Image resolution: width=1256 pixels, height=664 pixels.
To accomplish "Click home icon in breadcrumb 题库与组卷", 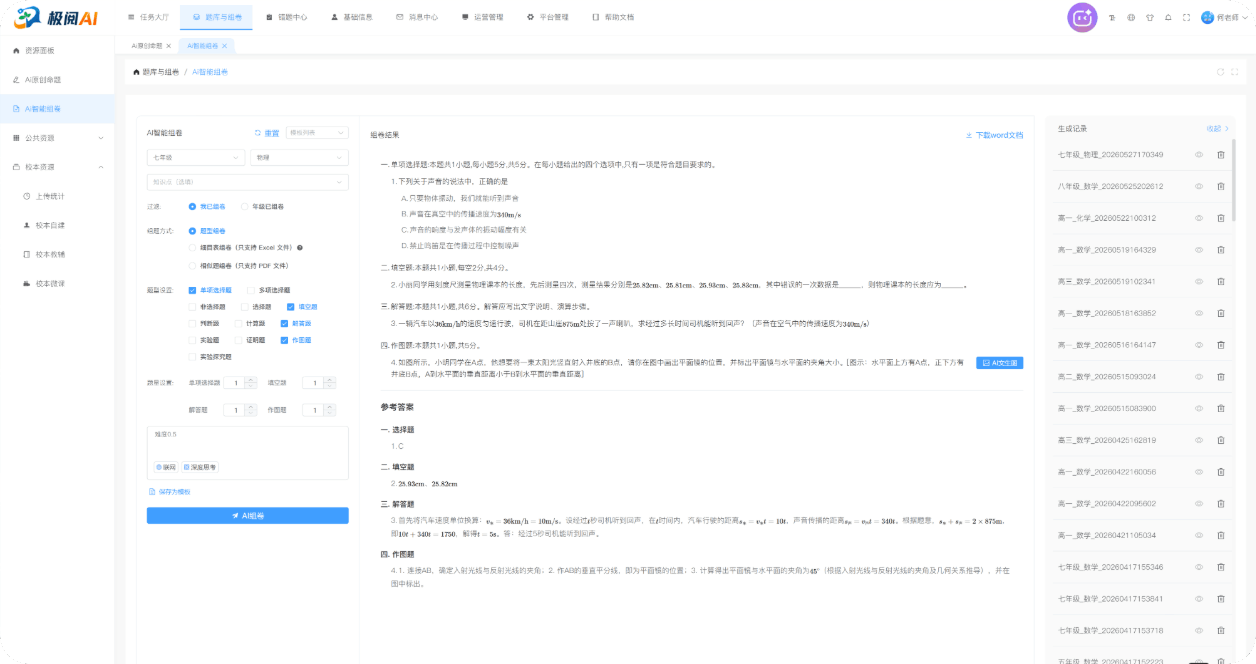I will (x=136, y=72).
